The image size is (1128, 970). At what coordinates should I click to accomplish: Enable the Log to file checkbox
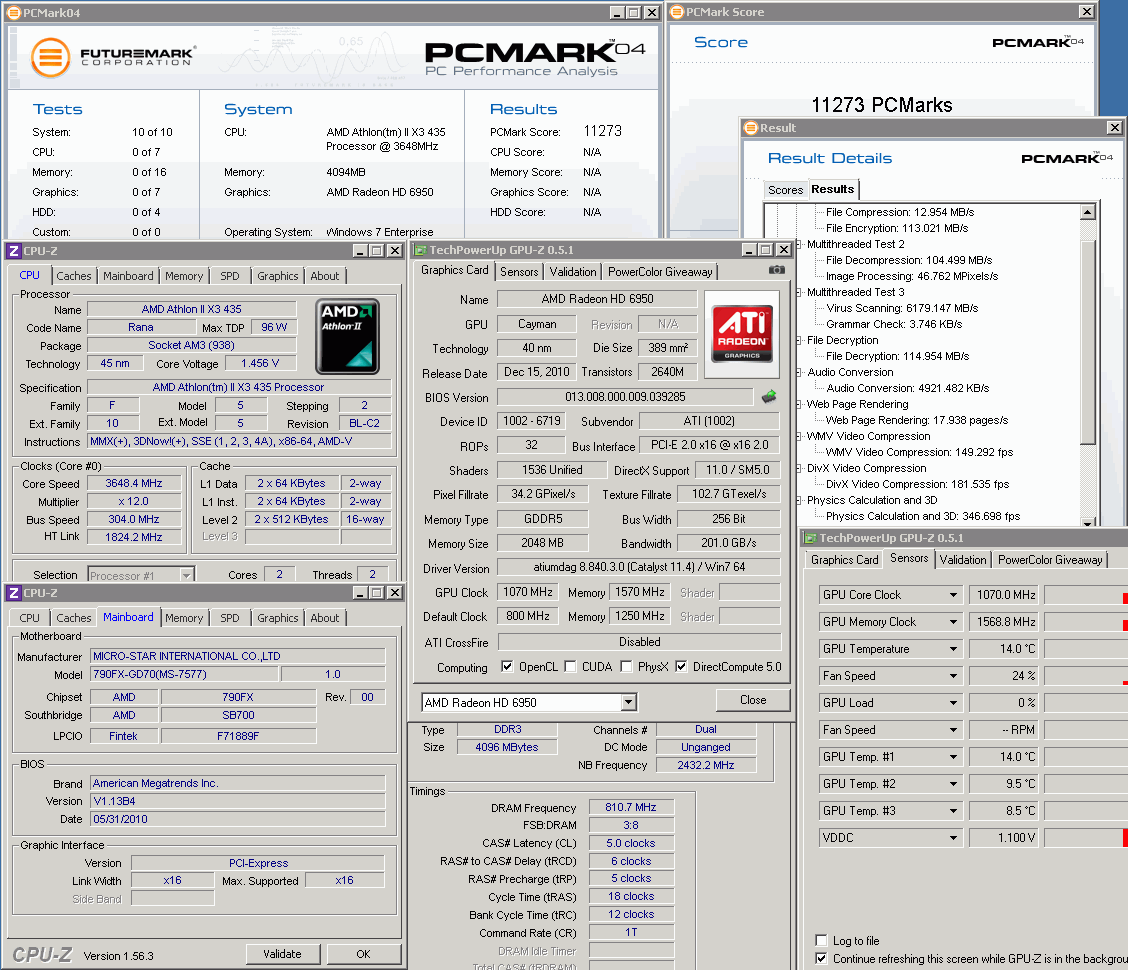821,940
